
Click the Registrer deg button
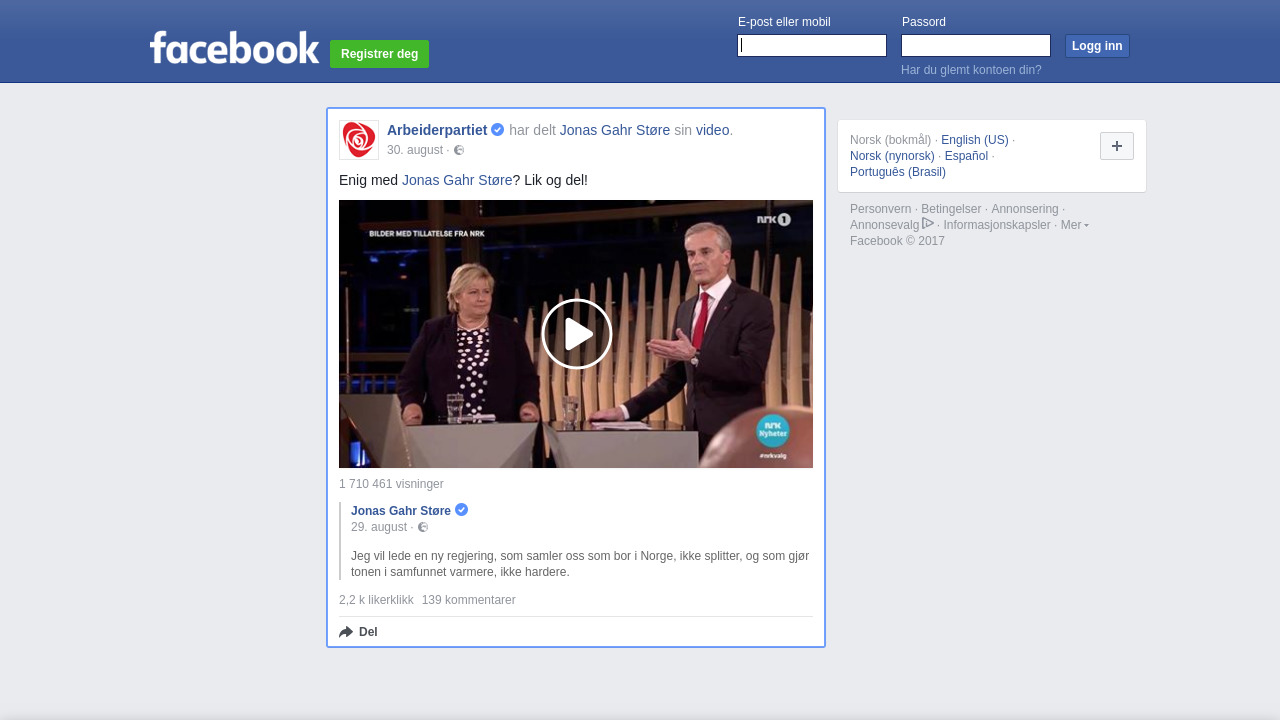(379, 54)
